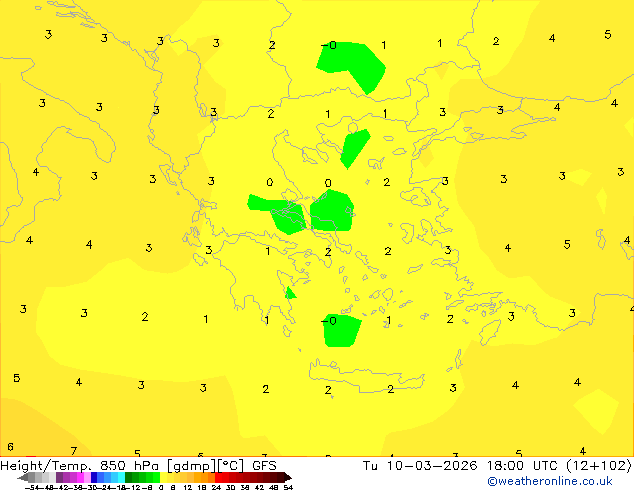This screenshot has width=634, height=490.
Task: Click the dark right arrow of color scale
Action: pos(288,477)
